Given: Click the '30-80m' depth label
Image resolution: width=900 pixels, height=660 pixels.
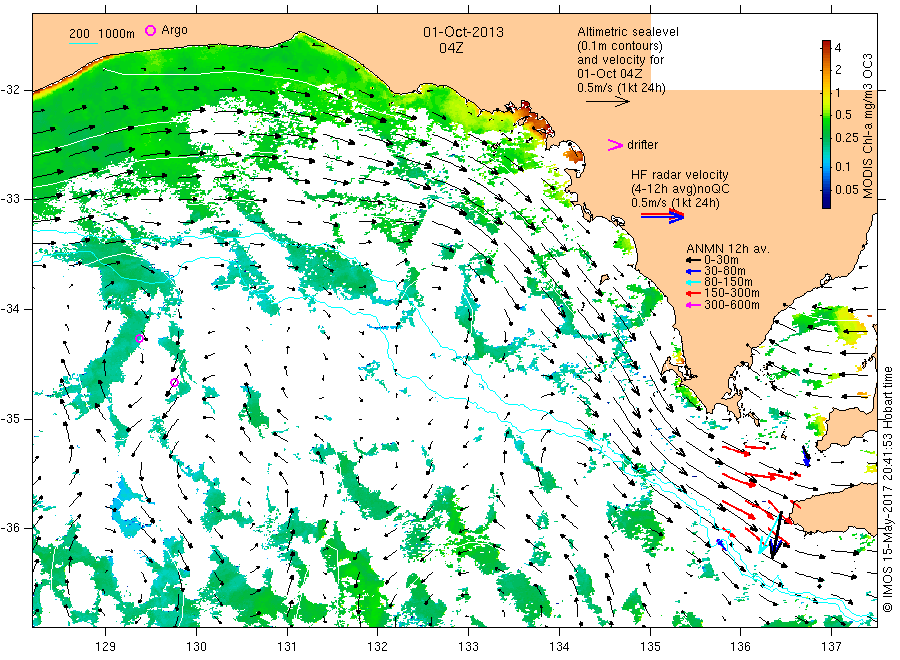Looking at the screenshot, I should pyautogui.click(x=725, y=271).
